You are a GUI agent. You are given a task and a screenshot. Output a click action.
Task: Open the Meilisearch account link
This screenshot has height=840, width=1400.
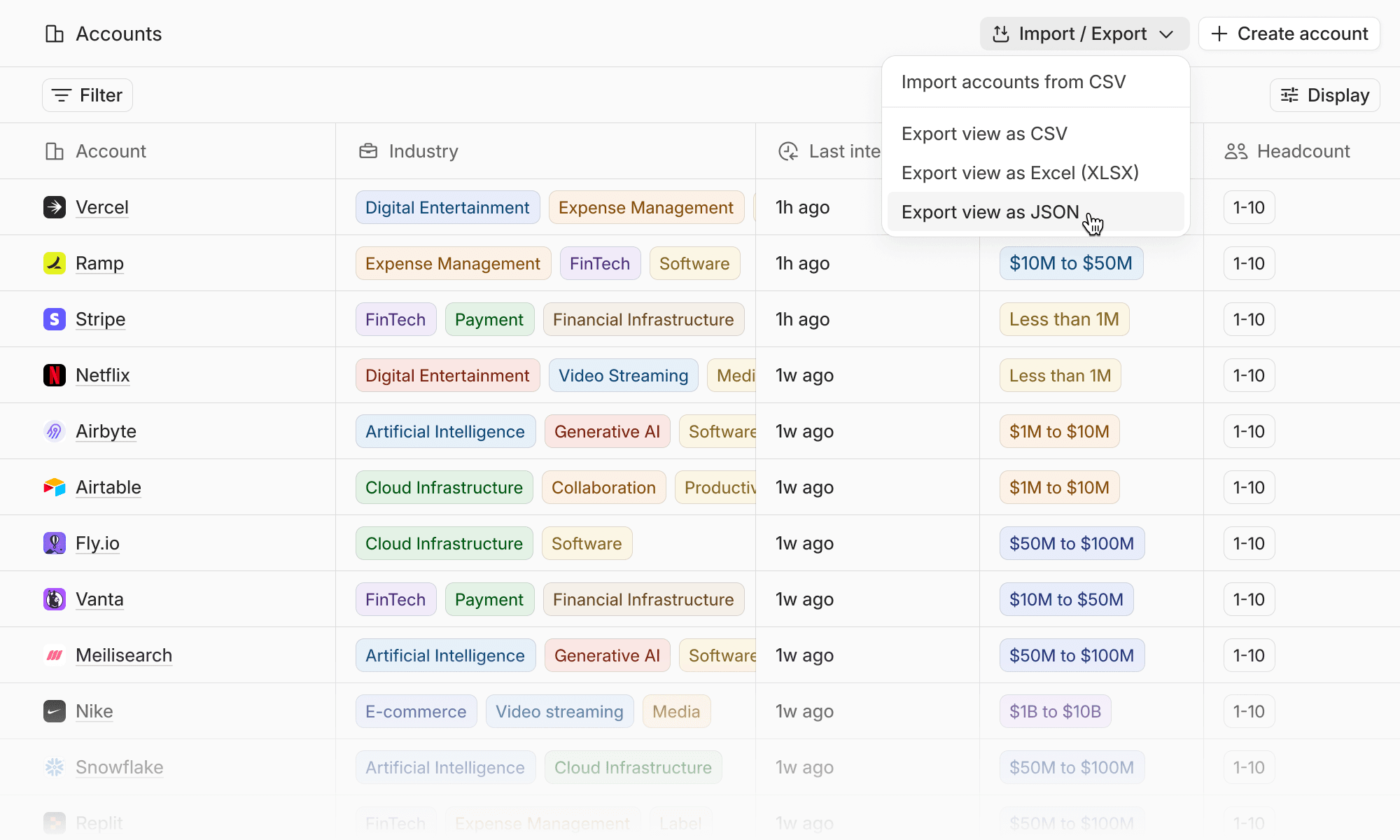pyautogui.click(x=124, y=655)
